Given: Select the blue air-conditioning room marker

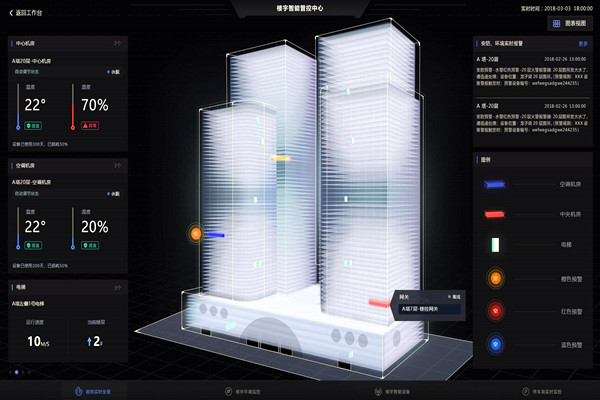Looking at the screenshot, I should click(215, 235).
